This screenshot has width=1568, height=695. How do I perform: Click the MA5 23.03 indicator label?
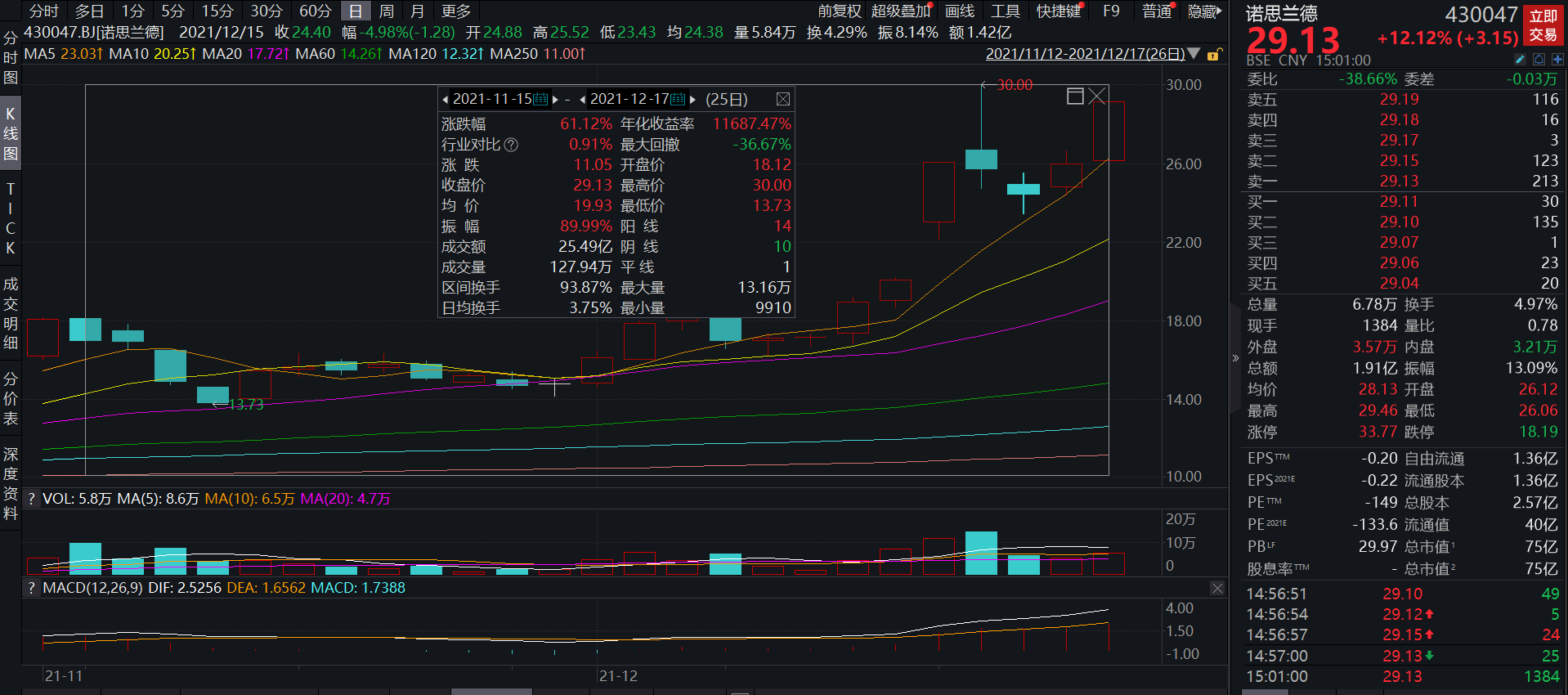click(x=64, y=54)
